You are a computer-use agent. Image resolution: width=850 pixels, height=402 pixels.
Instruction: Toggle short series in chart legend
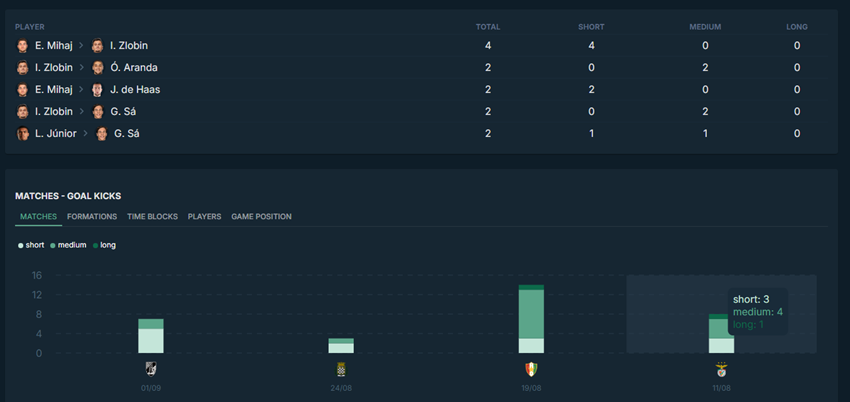(31, 245)
